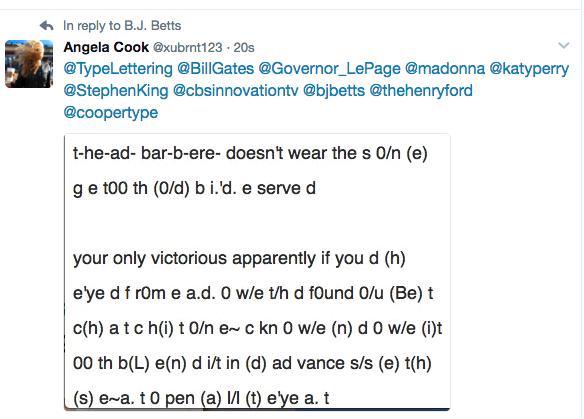
Task: Open Angela Cook's profile avatar
Action: click(29, 64)
